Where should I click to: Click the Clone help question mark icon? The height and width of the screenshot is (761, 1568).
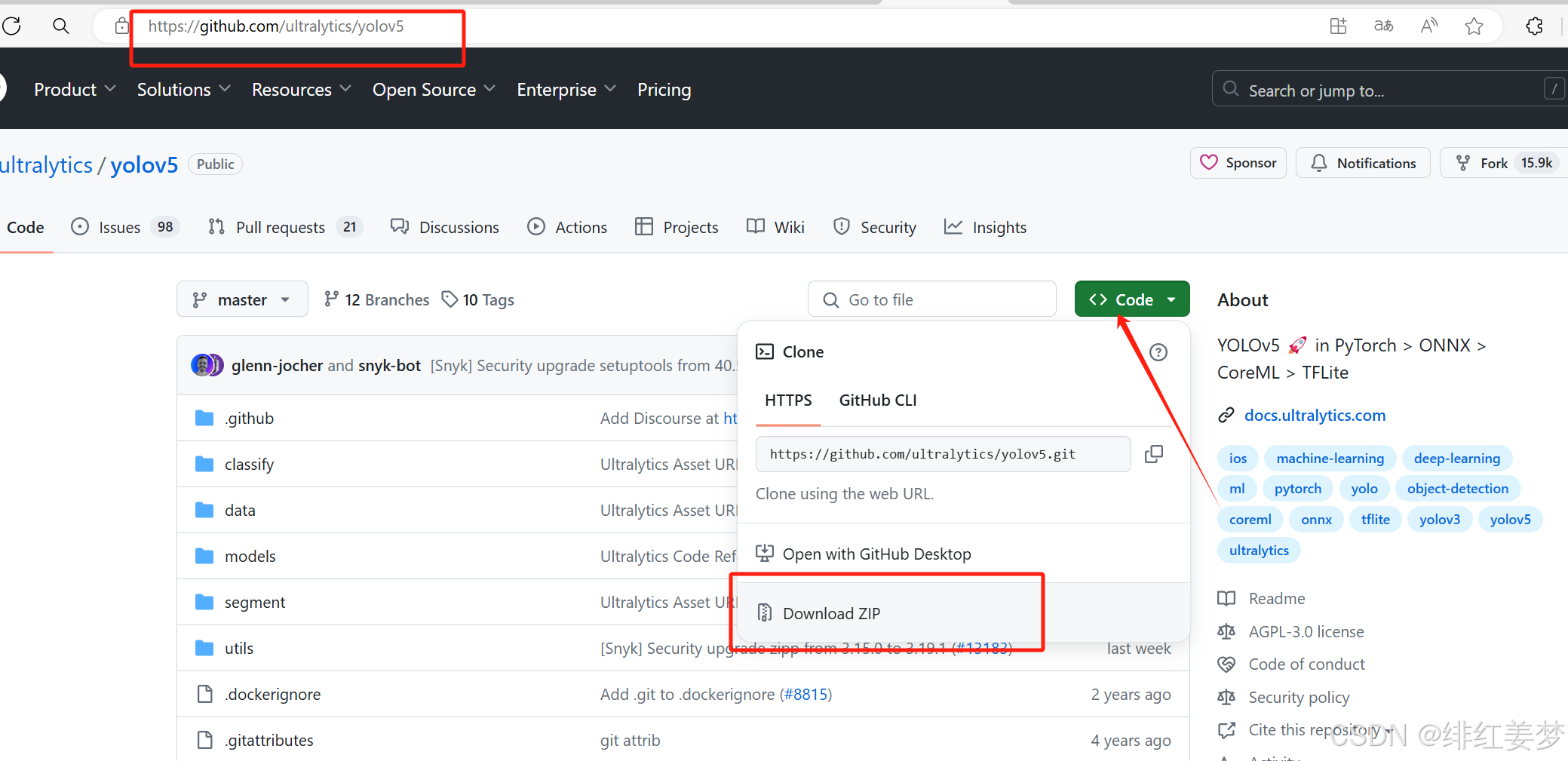[x=1158, y=352]
